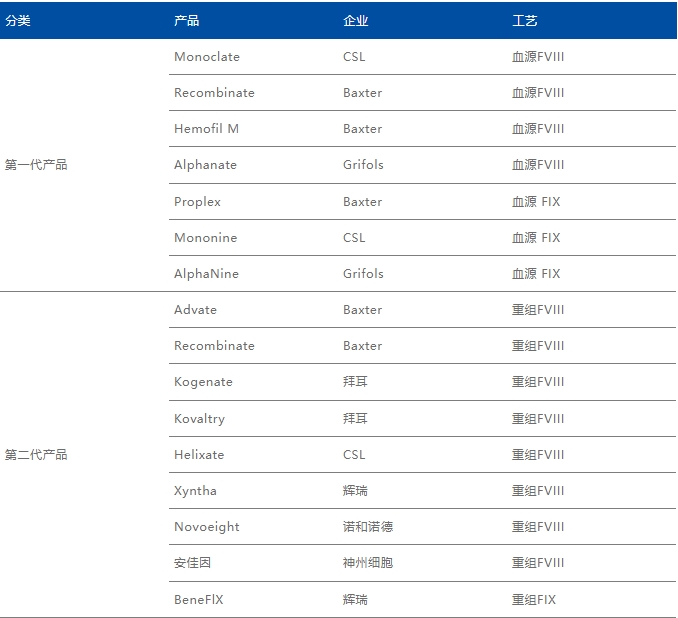Click 血源 FIX in the Proplex row
The image size is (678, 618).
[x=536, y=202]
